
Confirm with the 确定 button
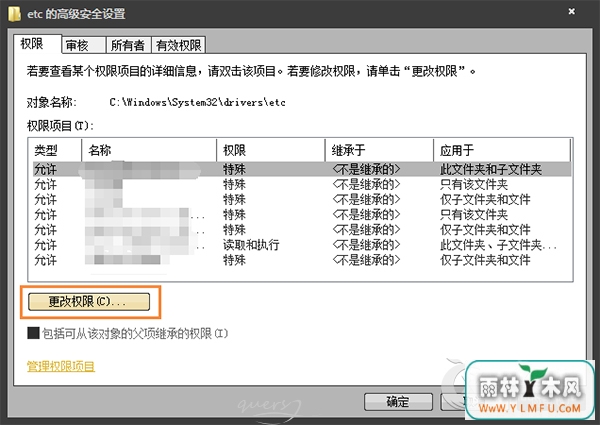[x=398, y=402]
